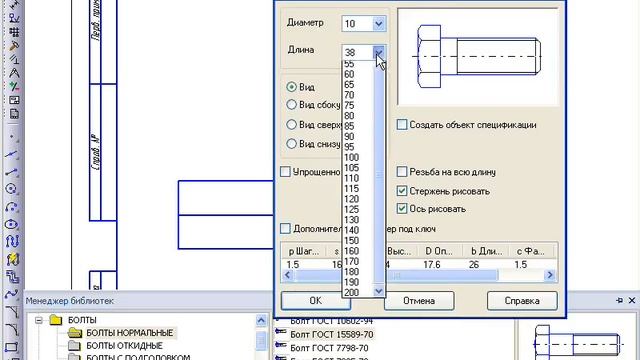Select the Rectangle tool
This screenshot has height=360, width=640.
[x=12, y=347]
